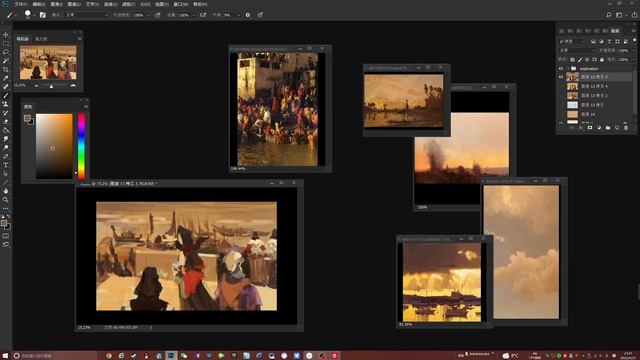Screen dimensions: 640x360
Task: Select the Type tool
Action: [6, 165]
